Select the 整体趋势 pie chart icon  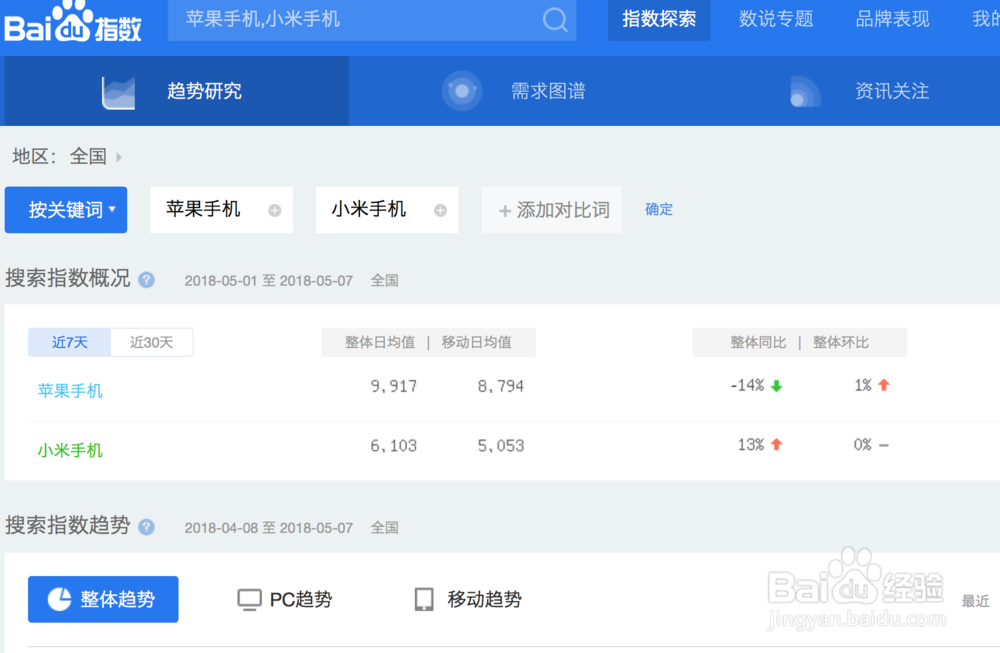point(60,599)
